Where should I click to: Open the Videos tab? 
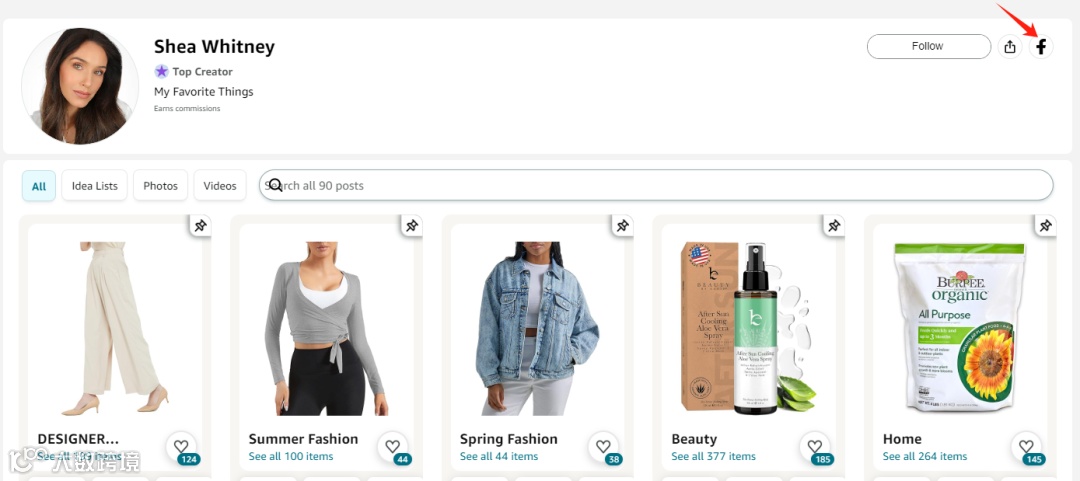(x=220, y=186)
